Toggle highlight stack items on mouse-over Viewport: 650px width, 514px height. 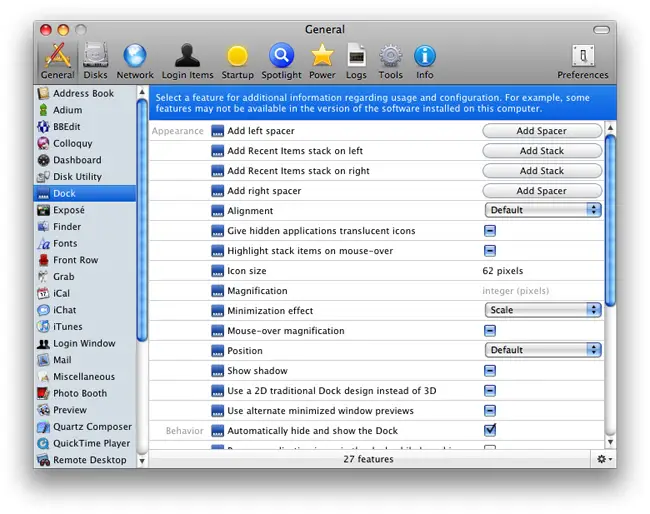coord(490,251)
